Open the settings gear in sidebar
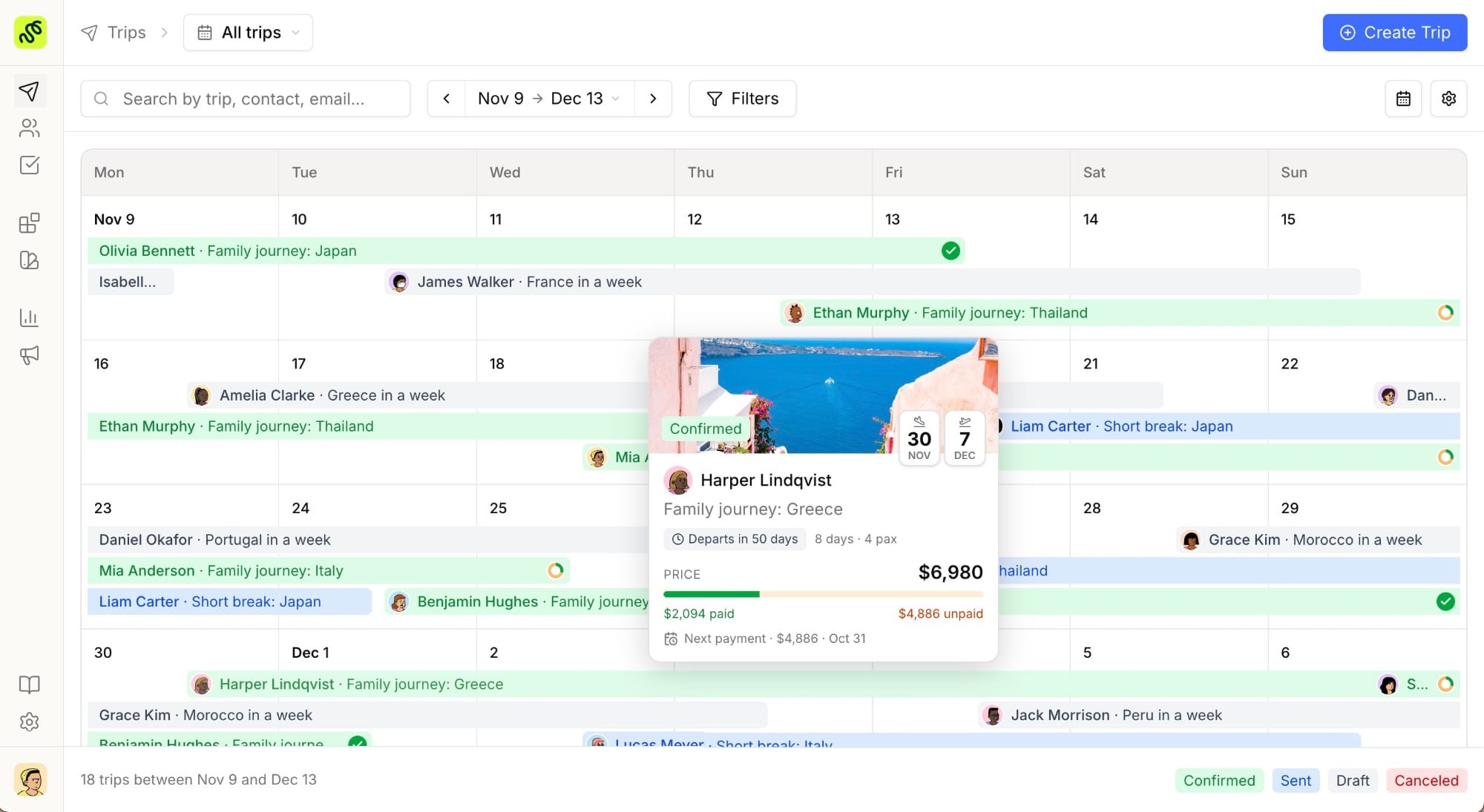Image resolution: width=1484 pixels, height=812 pixels. pyautogui.click(x=29, y=722)
